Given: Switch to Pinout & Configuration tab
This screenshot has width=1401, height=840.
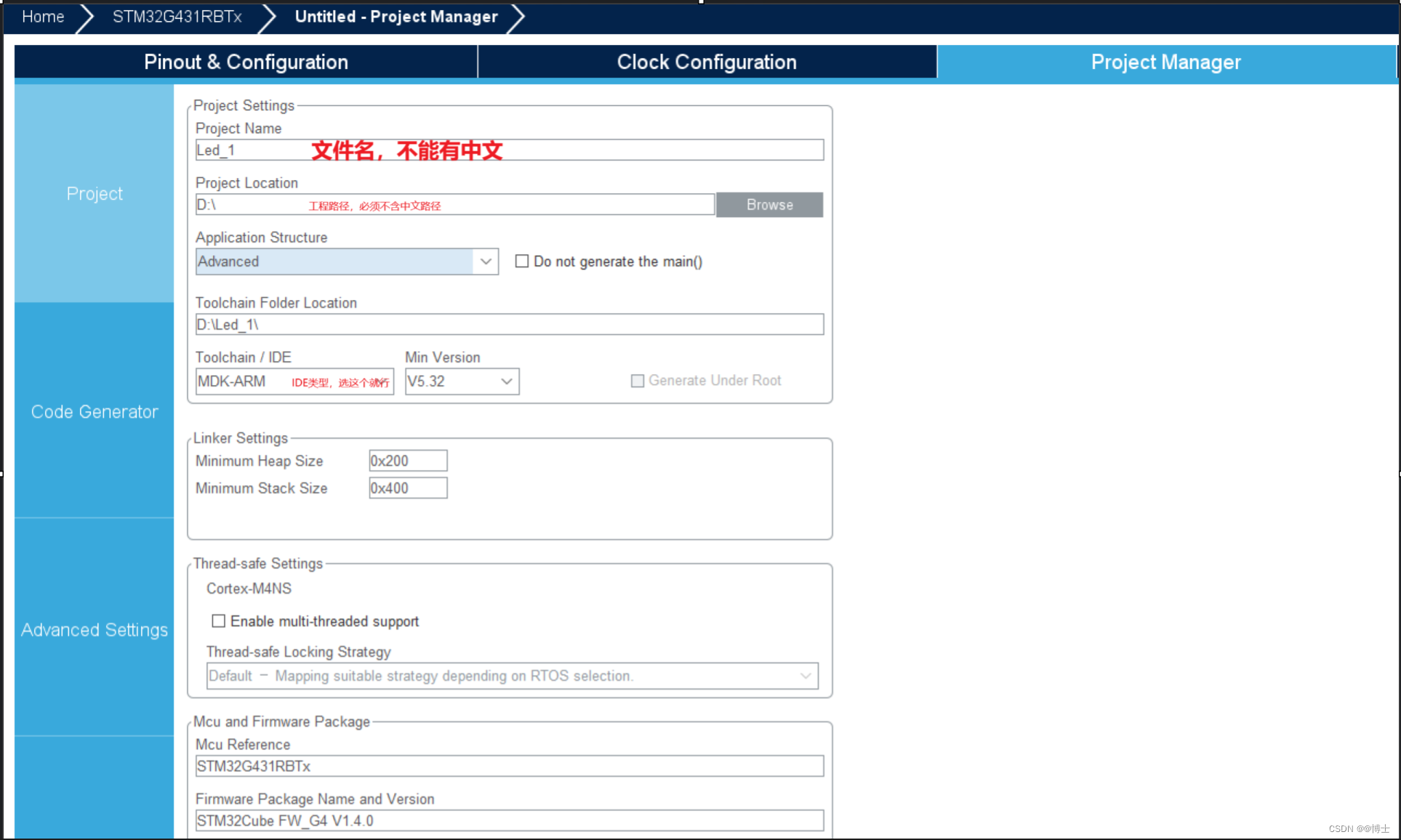Looking at the screenshot, I should (246, 62).
